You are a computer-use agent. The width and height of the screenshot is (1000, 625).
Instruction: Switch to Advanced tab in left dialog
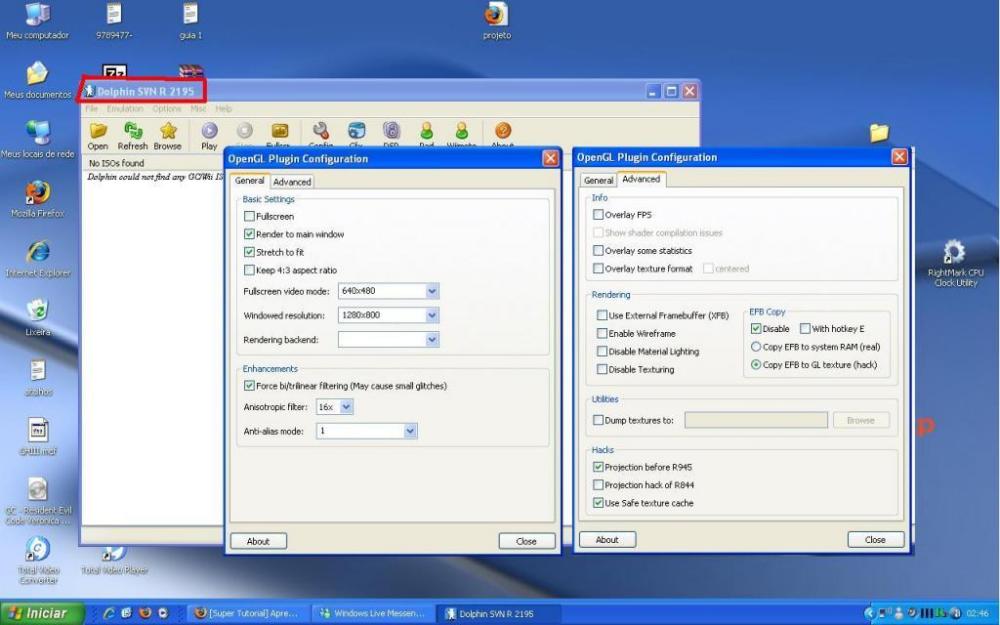pos(292,182)
